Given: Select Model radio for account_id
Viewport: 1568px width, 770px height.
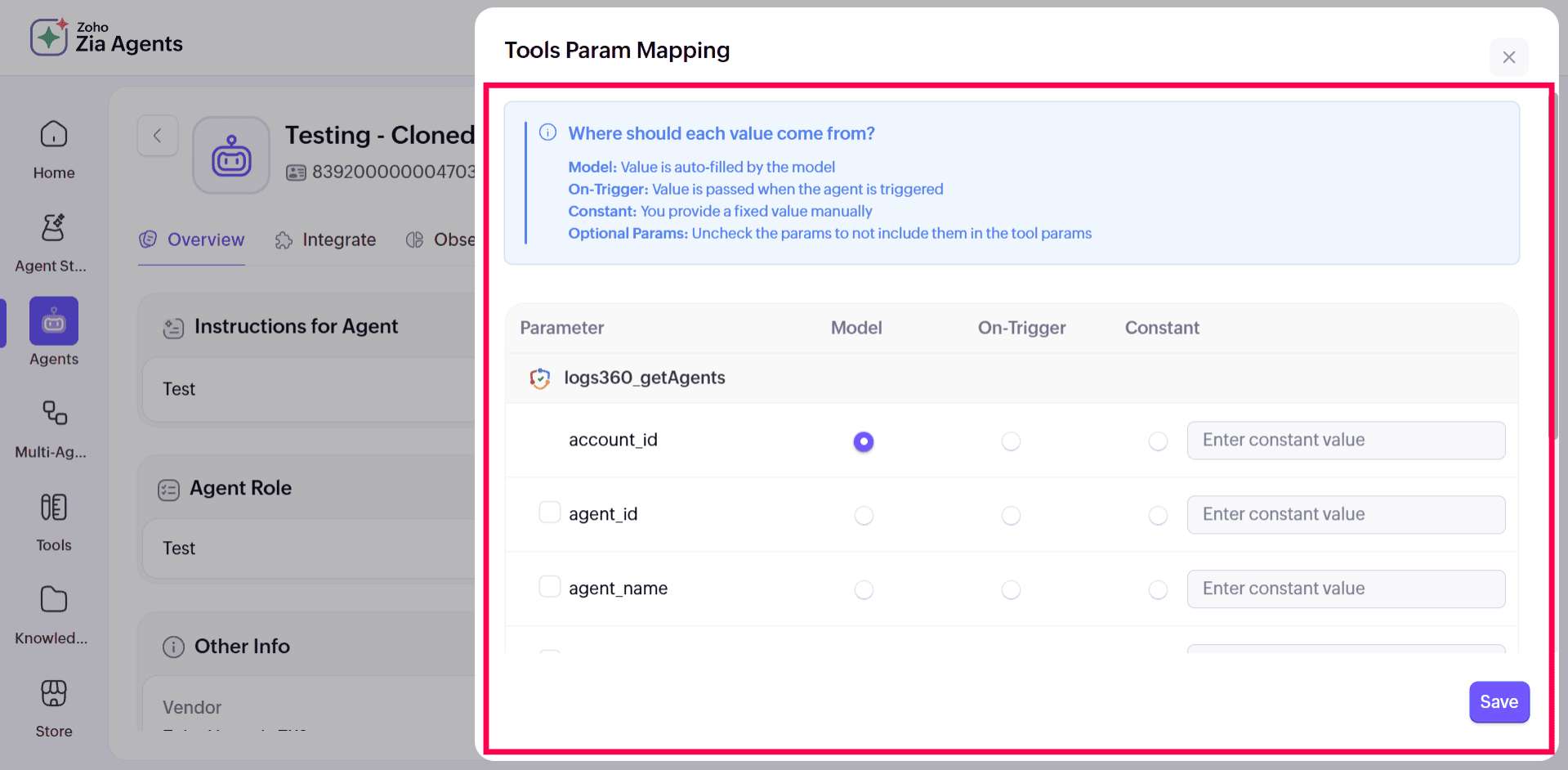Looking at the screenshot, I should [x=864, y=441].
